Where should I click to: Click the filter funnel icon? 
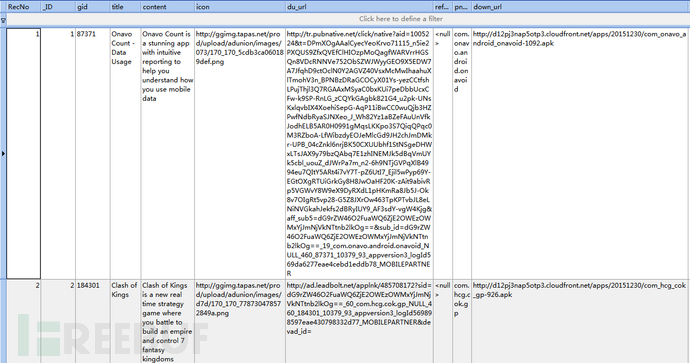3,20
